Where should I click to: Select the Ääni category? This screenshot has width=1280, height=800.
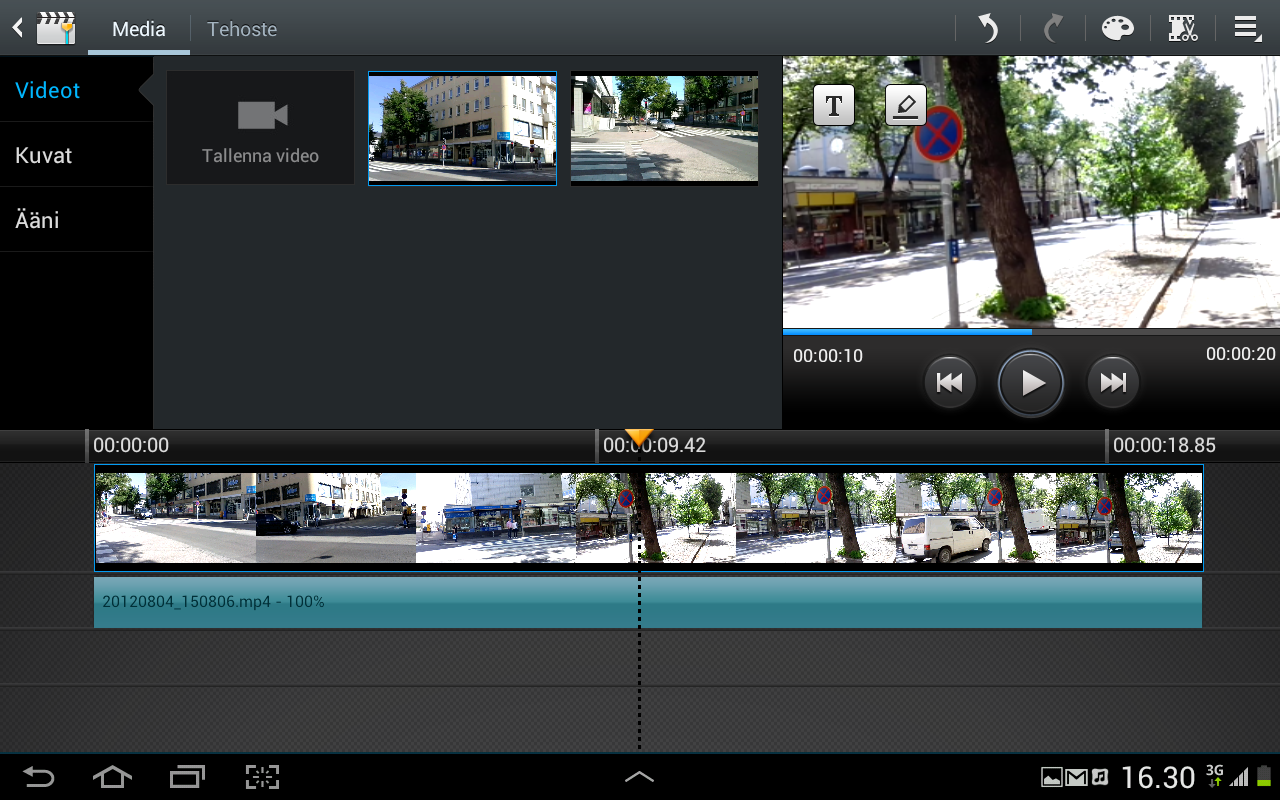(76, 220)
